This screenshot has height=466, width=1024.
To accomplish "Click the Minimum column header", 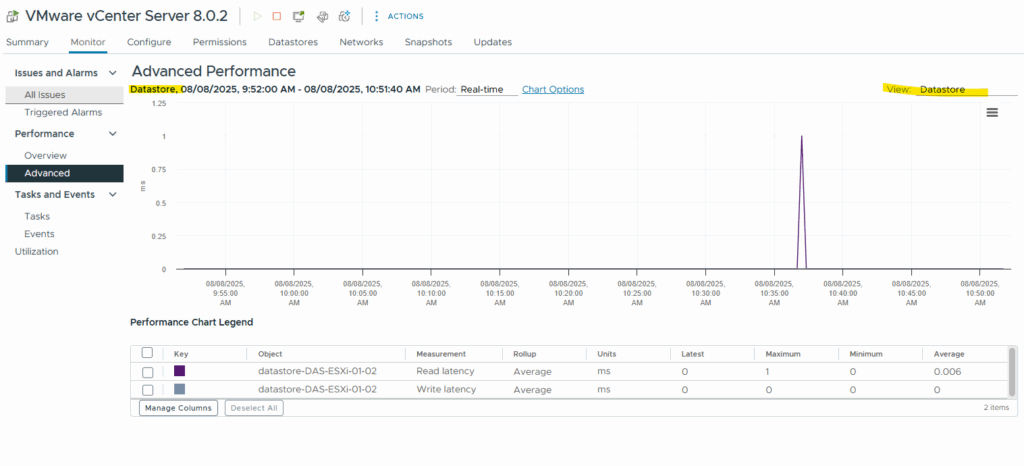I will 866,354.
